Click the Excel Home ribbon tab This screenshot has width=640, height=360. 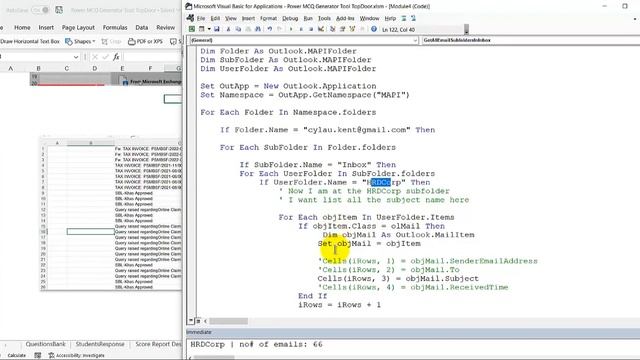coord(22,27)
